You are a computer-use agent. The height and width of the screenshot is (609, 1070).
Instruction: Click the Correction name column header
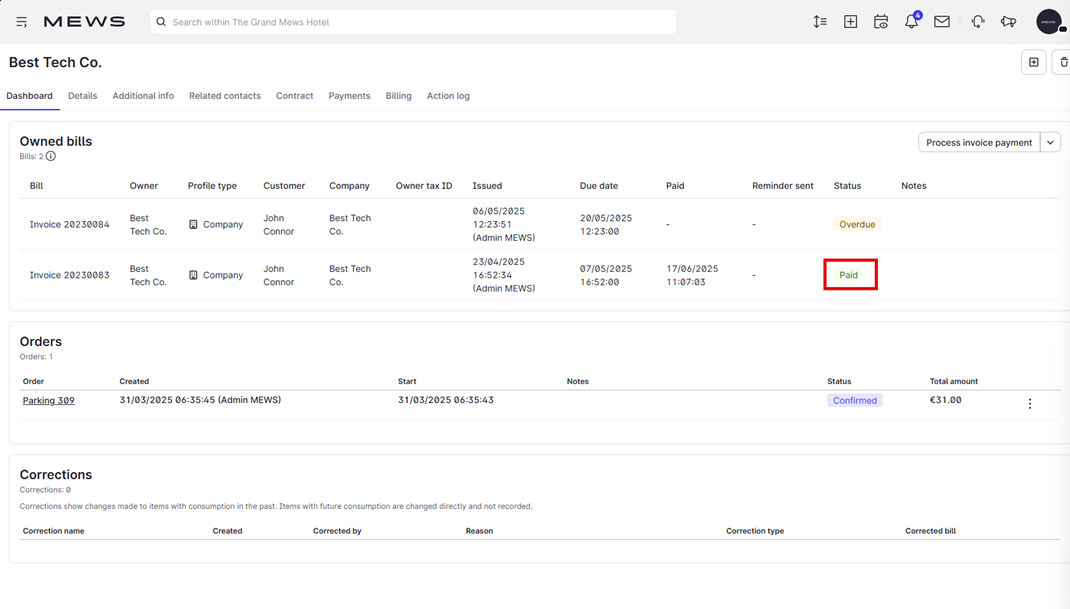click(53, 531)
